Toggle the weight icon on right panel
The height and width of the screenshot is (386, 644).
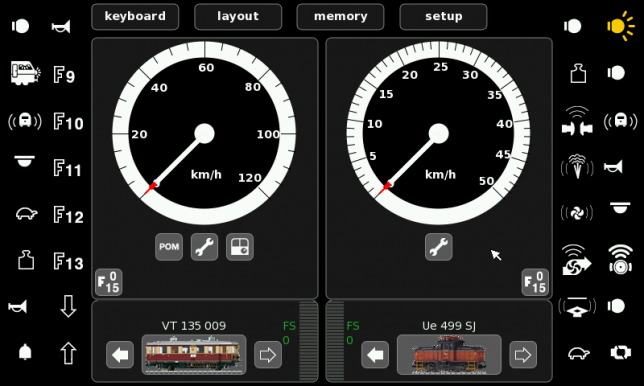[578, 73]
